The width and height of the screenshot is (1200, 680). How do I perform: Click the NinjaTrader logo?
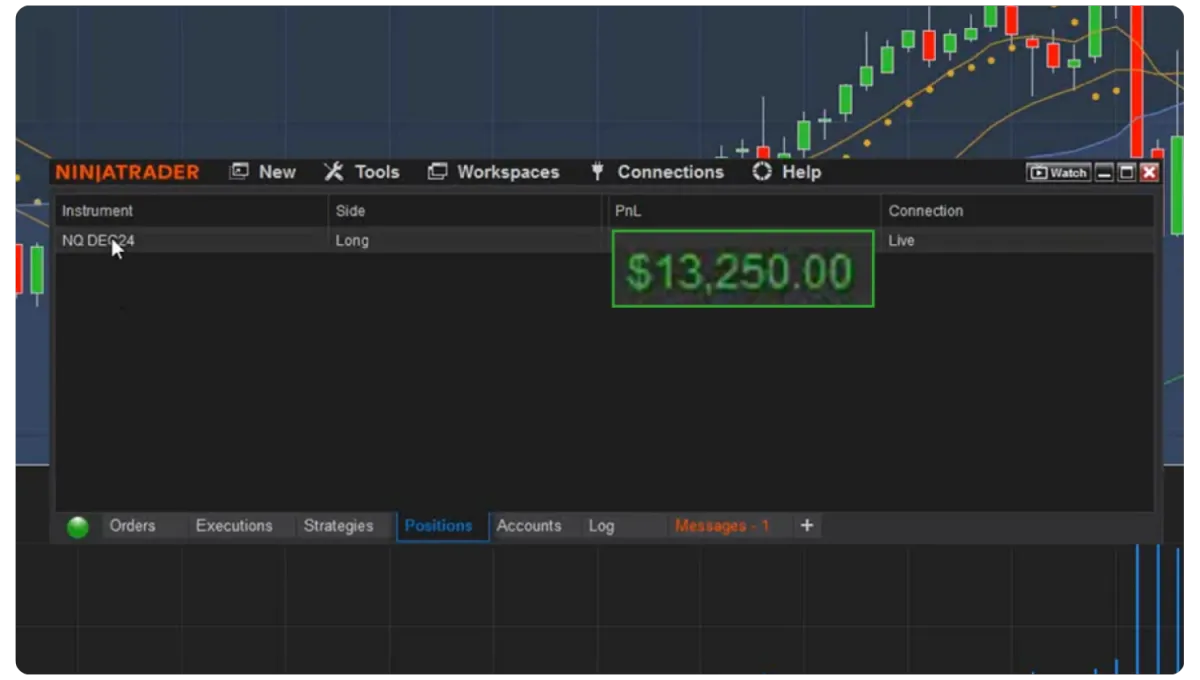(x=127, y=172)
